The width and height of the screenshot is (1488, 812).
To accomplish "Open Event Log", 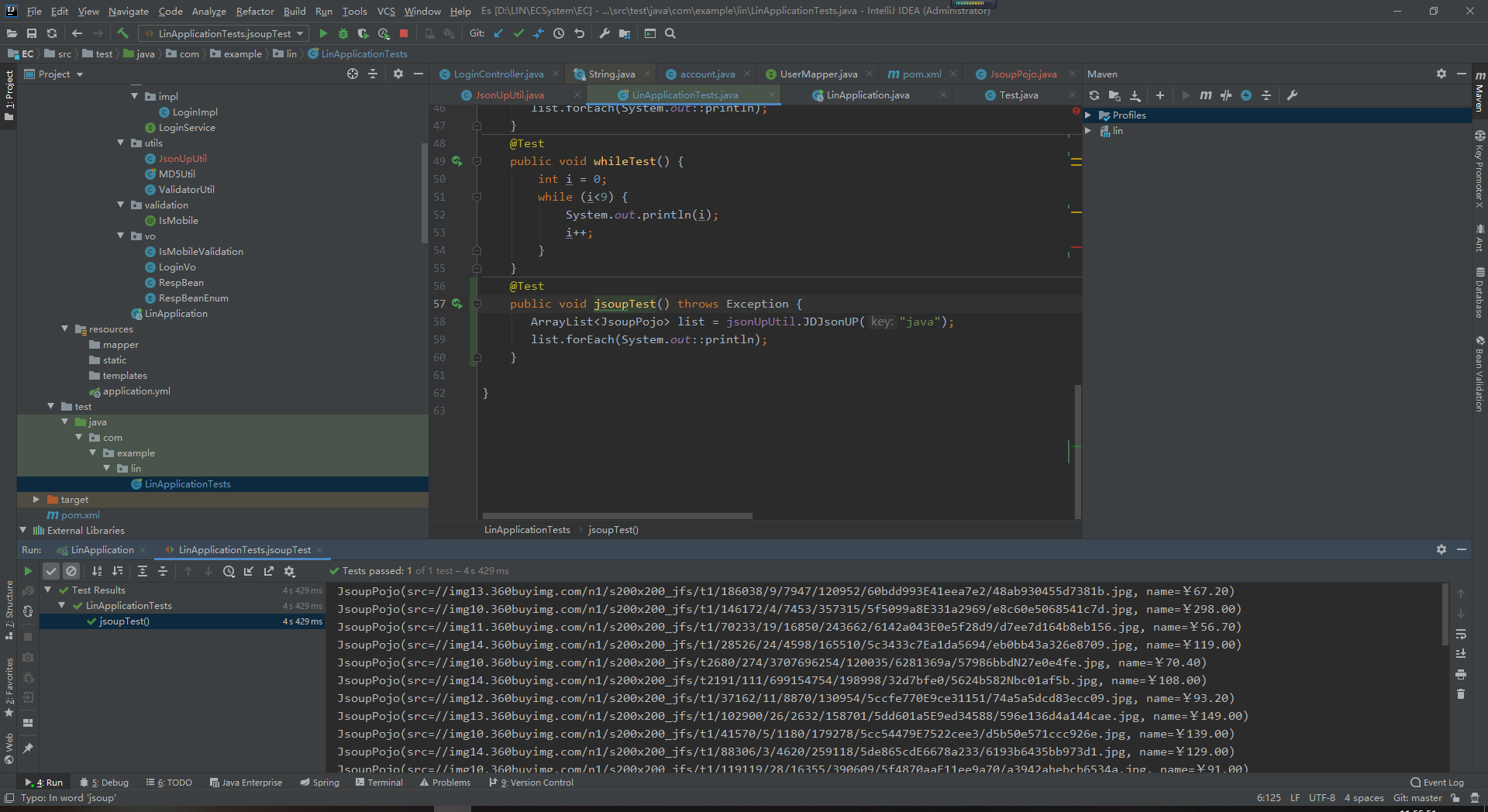I will [x=1437, y=783].
